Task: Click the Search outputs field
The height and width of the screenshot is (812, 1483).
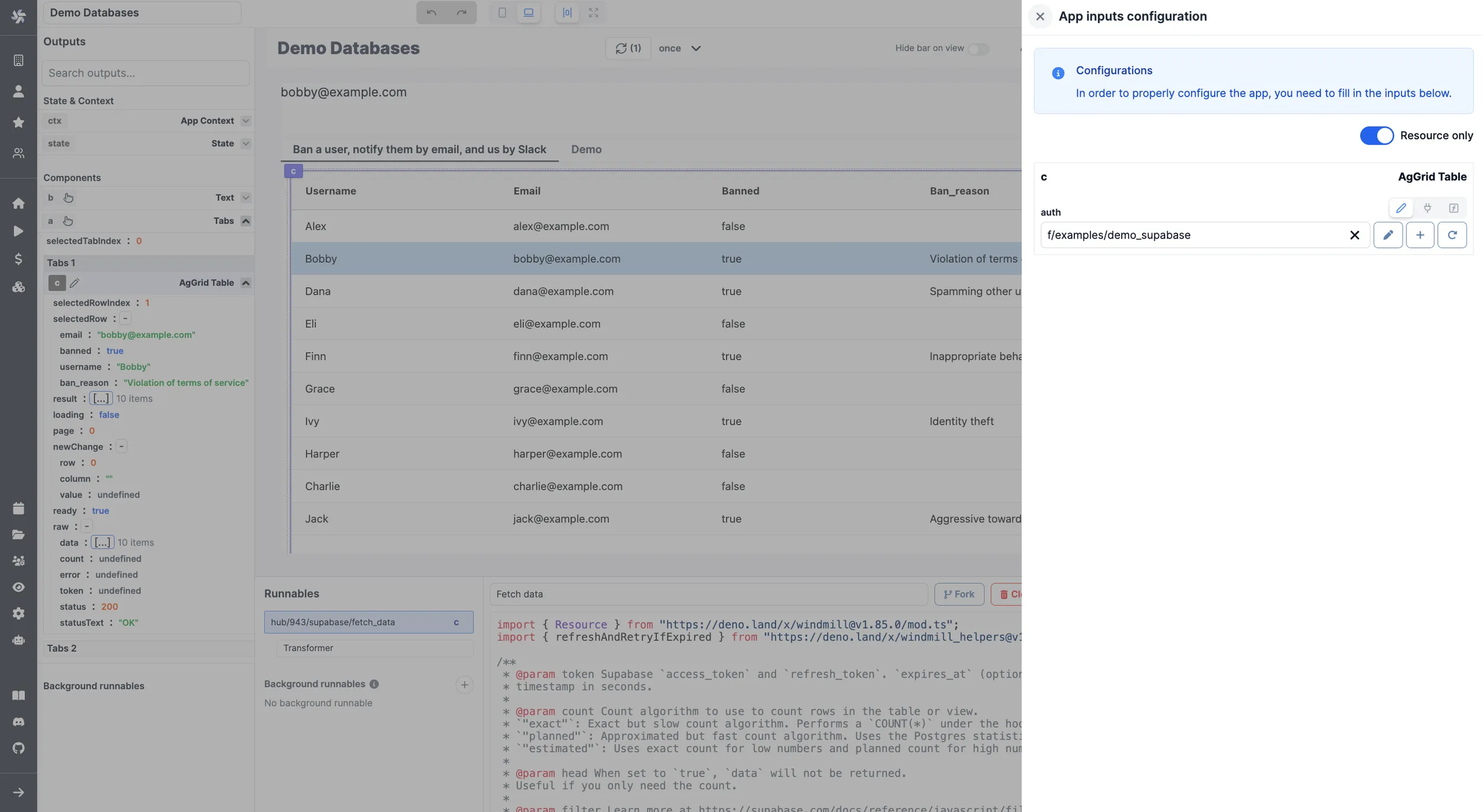Action: tap(145, 73)
